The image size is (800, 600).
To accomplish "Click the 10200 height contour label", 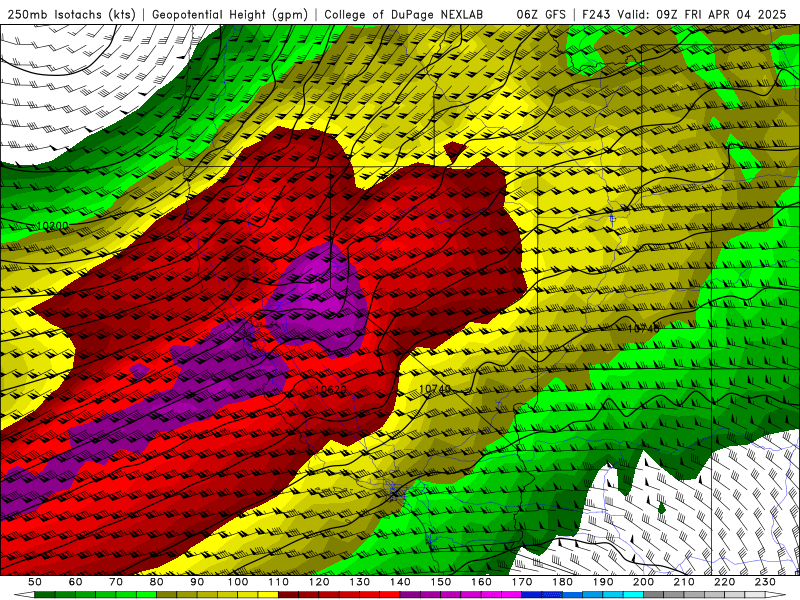I will tap(53, 226).
